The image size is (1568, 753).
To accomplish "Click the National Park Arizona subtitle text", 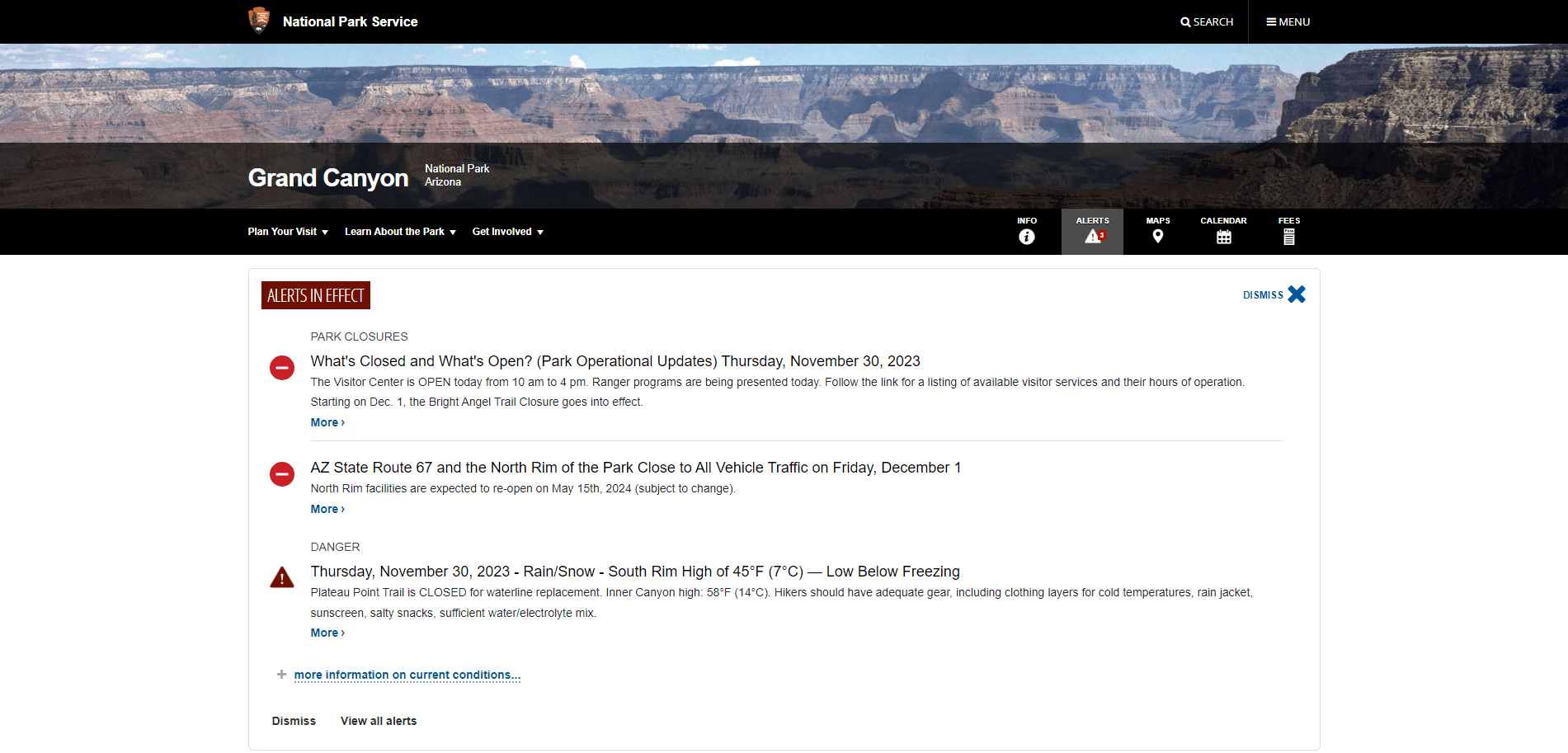I will coord(457,175).
